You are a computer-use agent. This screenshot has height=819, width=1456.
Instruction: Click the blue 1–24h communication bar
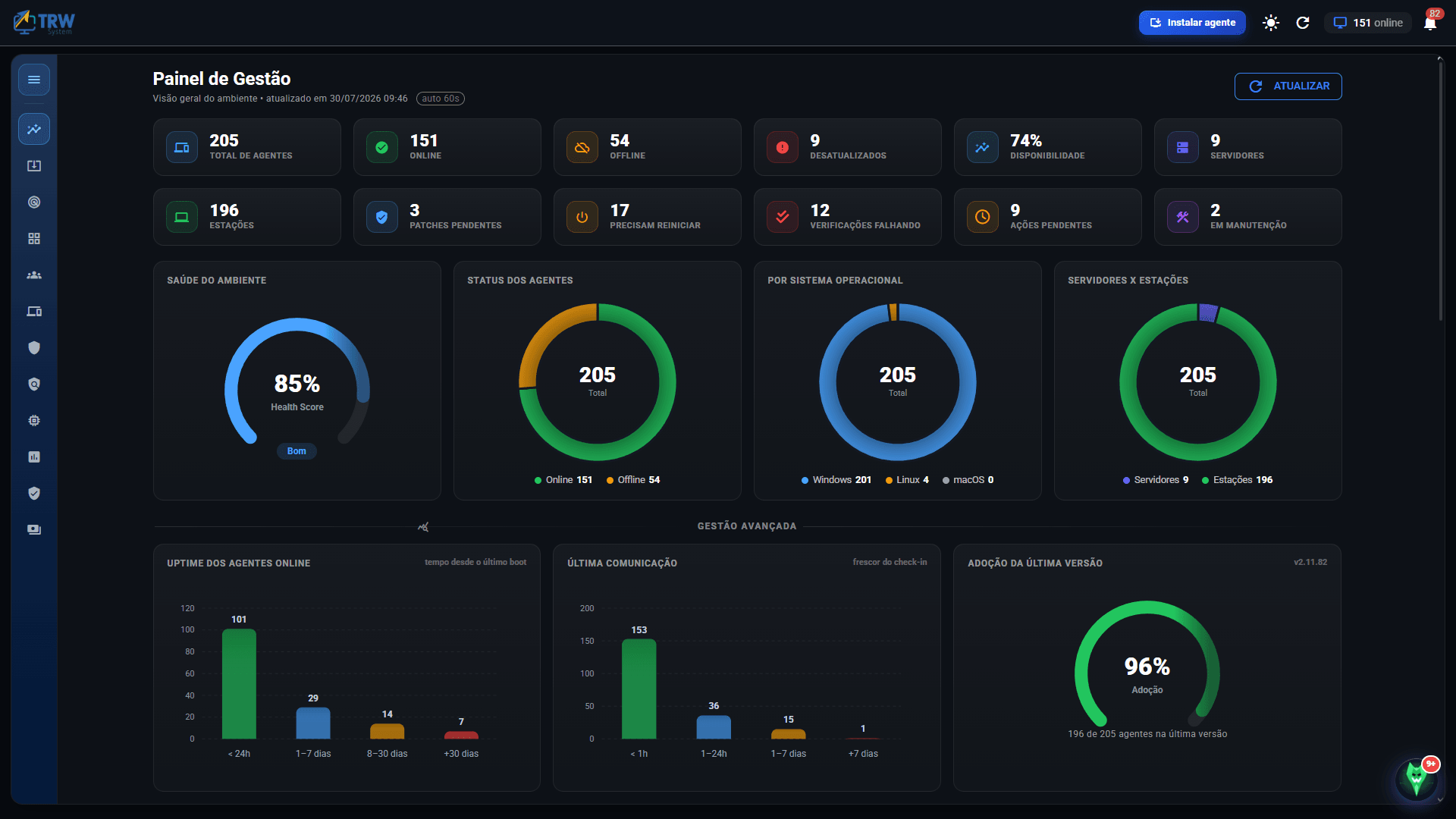[x=714, y=727]
